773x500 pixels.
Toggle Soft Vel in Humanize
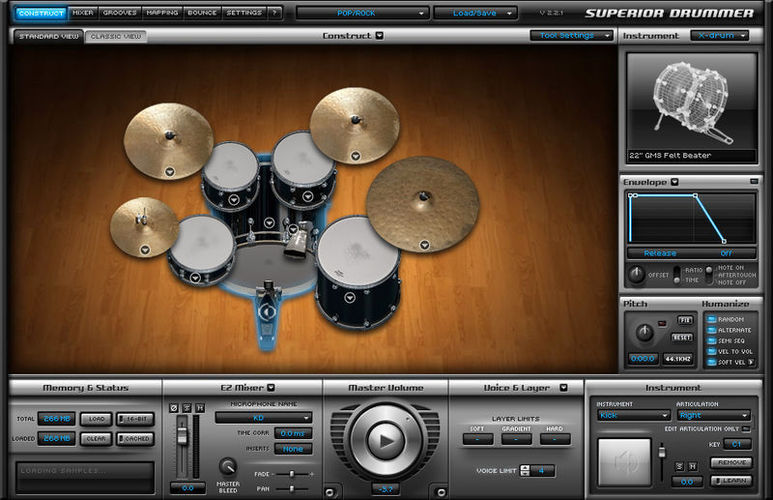tap(711, 362)
